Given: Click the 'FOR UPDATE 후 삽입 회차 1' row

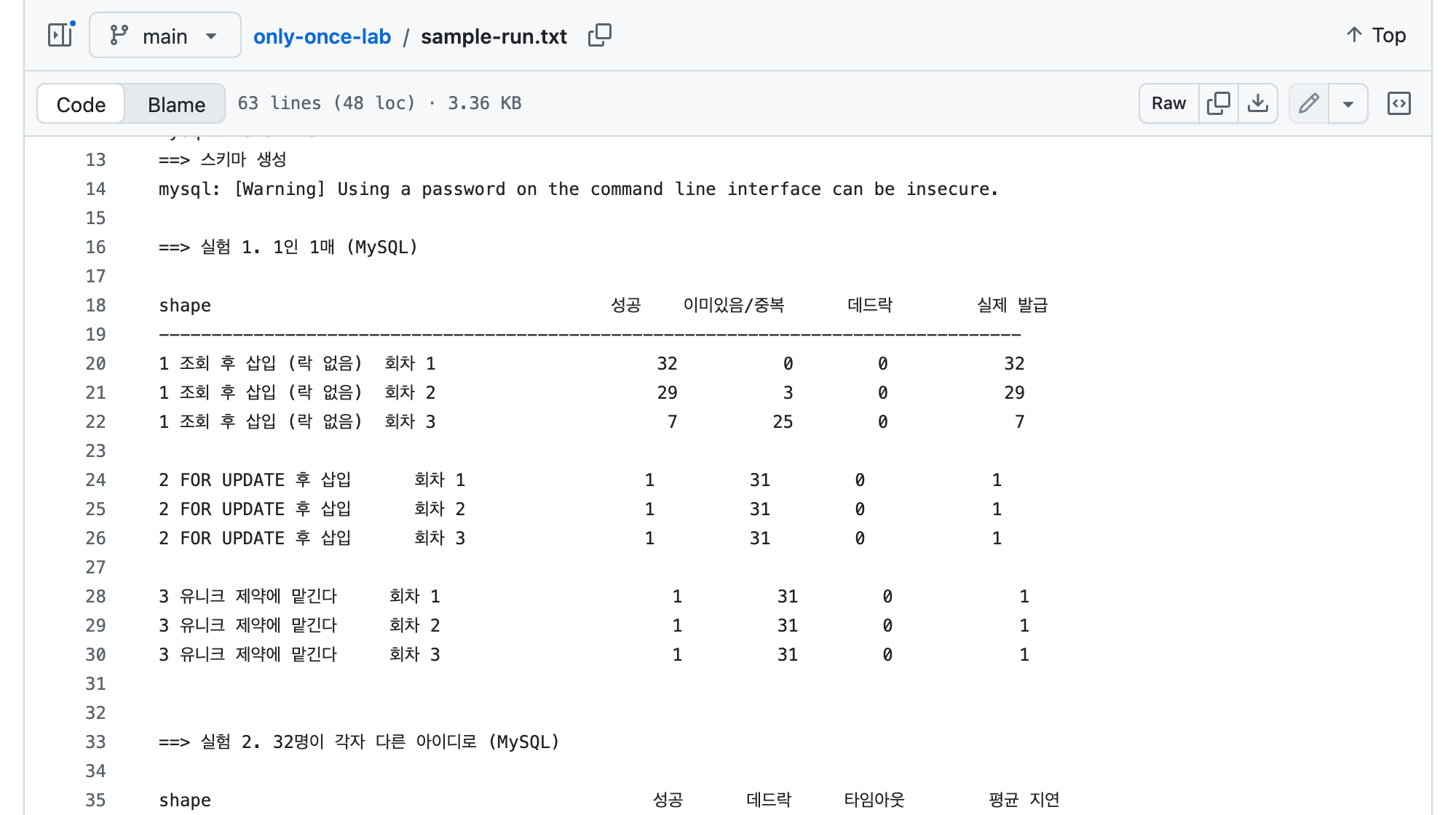Looking at the screenshot, I should 580,480.
